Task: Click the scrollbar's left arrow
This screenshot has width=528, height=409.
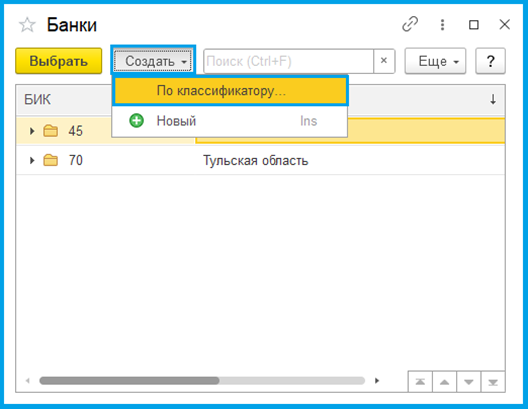Action: [28, 381]
